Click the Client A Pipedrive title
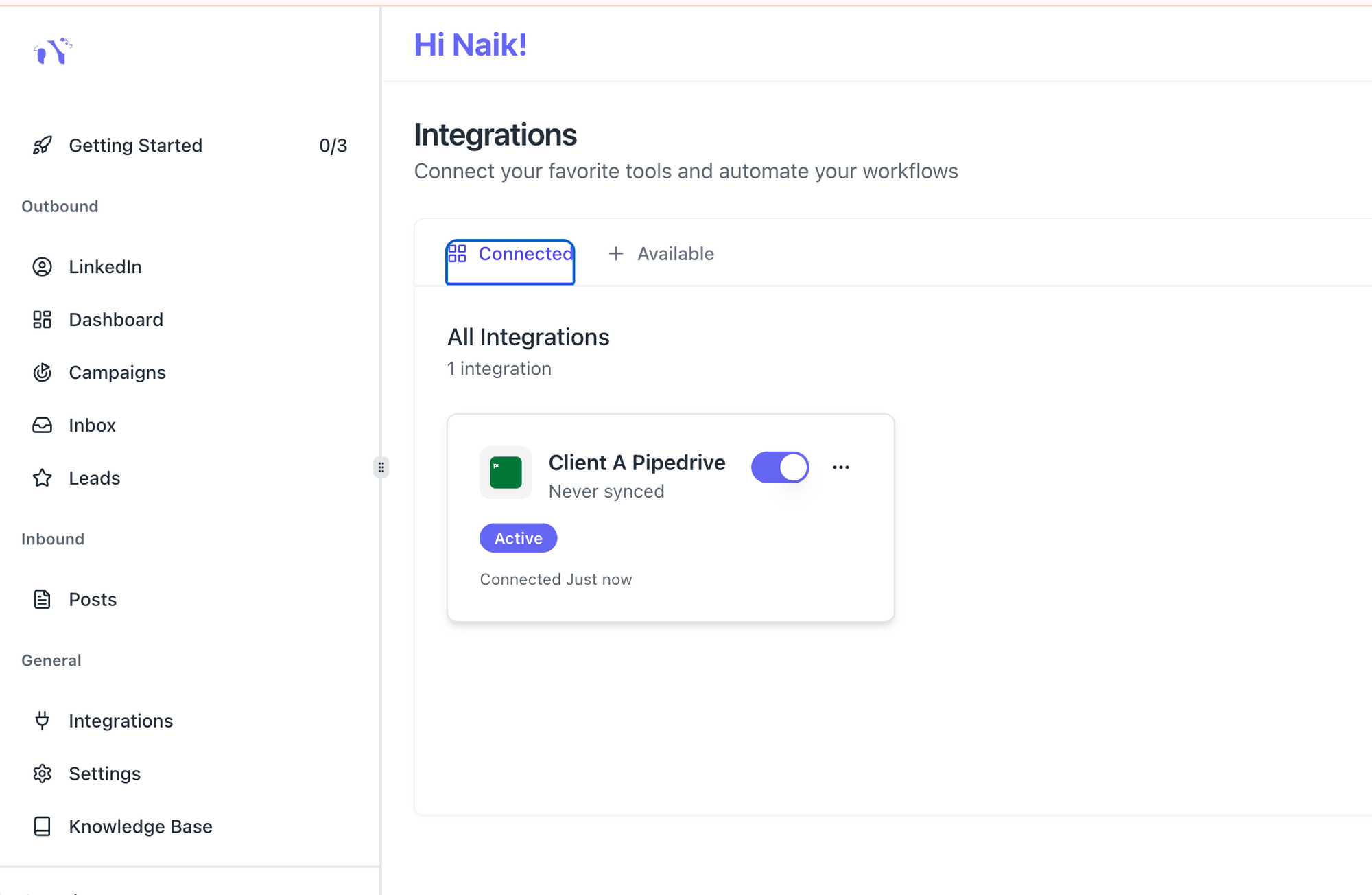This screenshot has width=1372, height=895. (x=637, y=463)
